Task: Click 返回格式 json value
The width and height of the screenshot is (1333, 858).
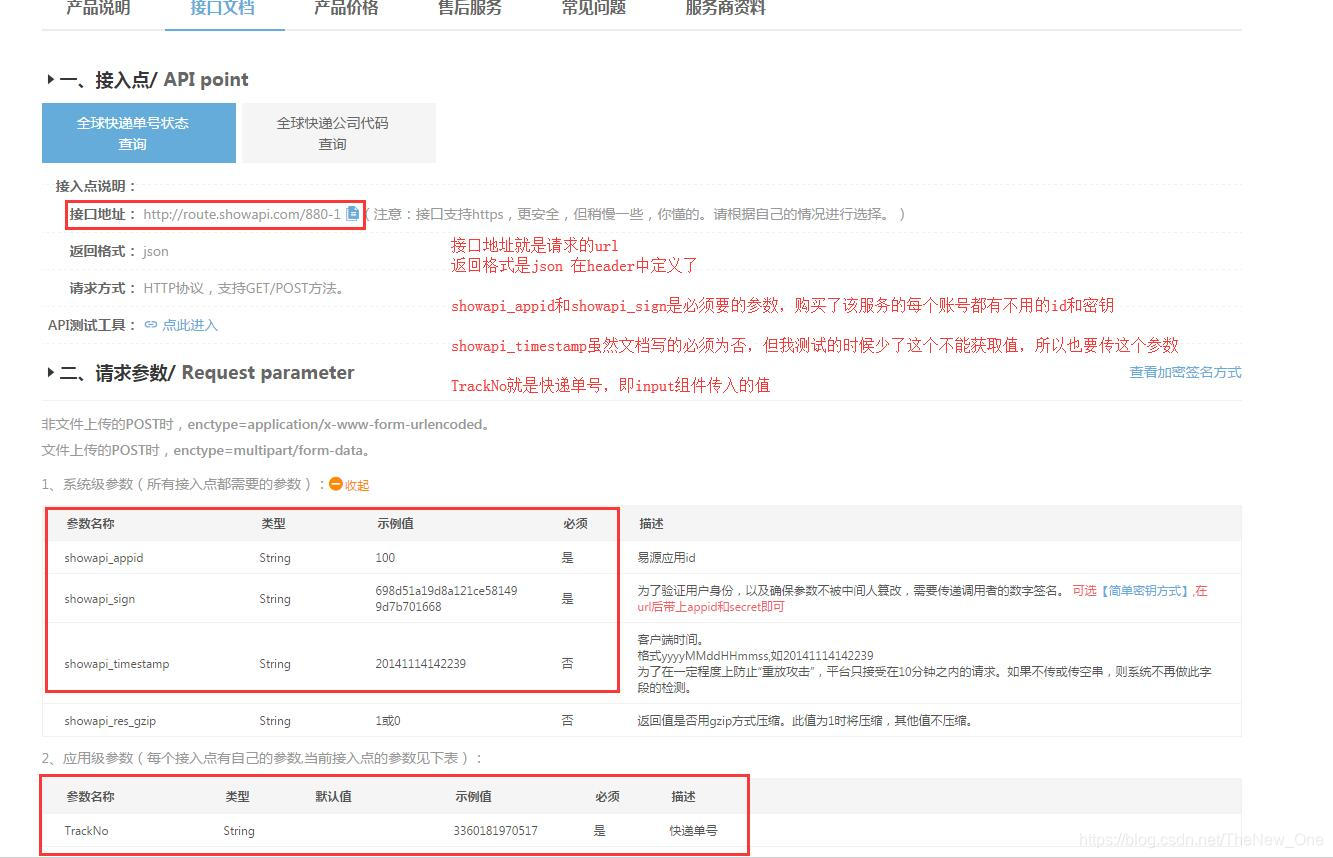Action: click(156, 251)
